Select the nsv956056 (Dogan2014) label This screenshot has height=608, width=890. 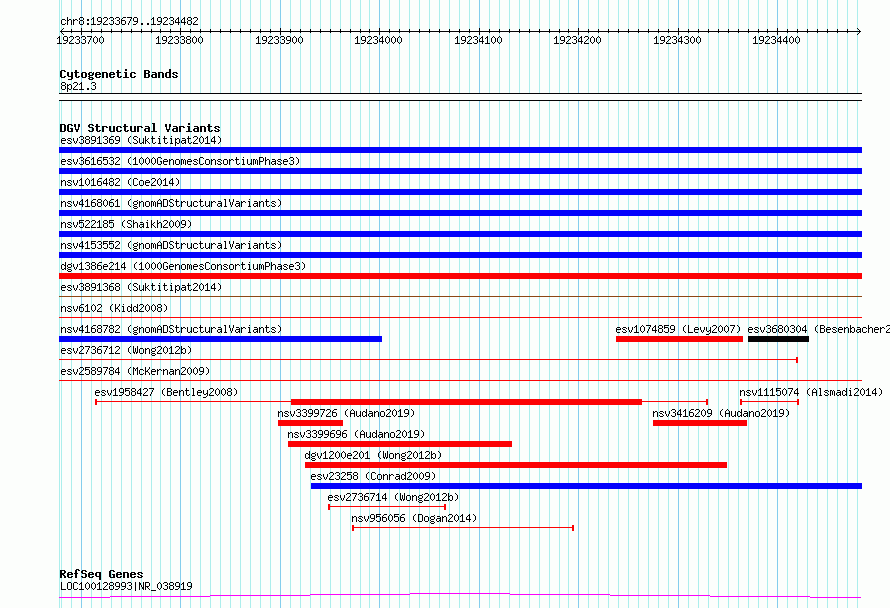[x=414, y=518]
